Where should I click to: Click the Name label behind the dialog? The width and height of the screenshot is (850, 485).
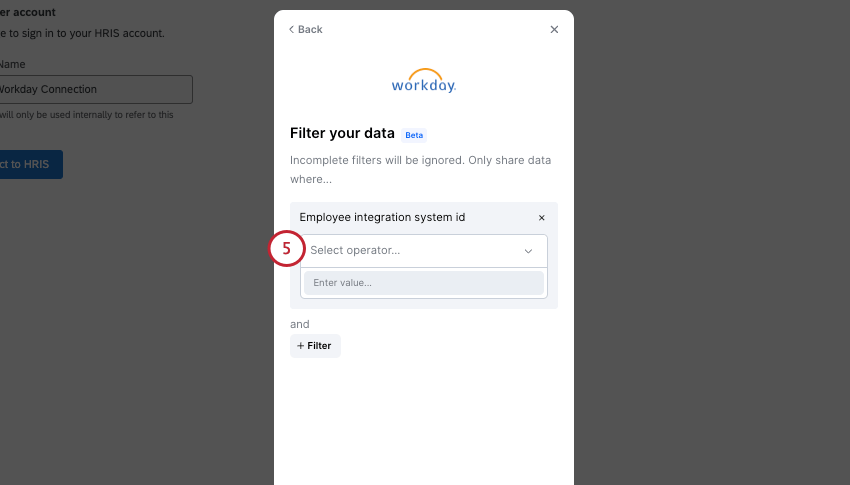(14, 64)
